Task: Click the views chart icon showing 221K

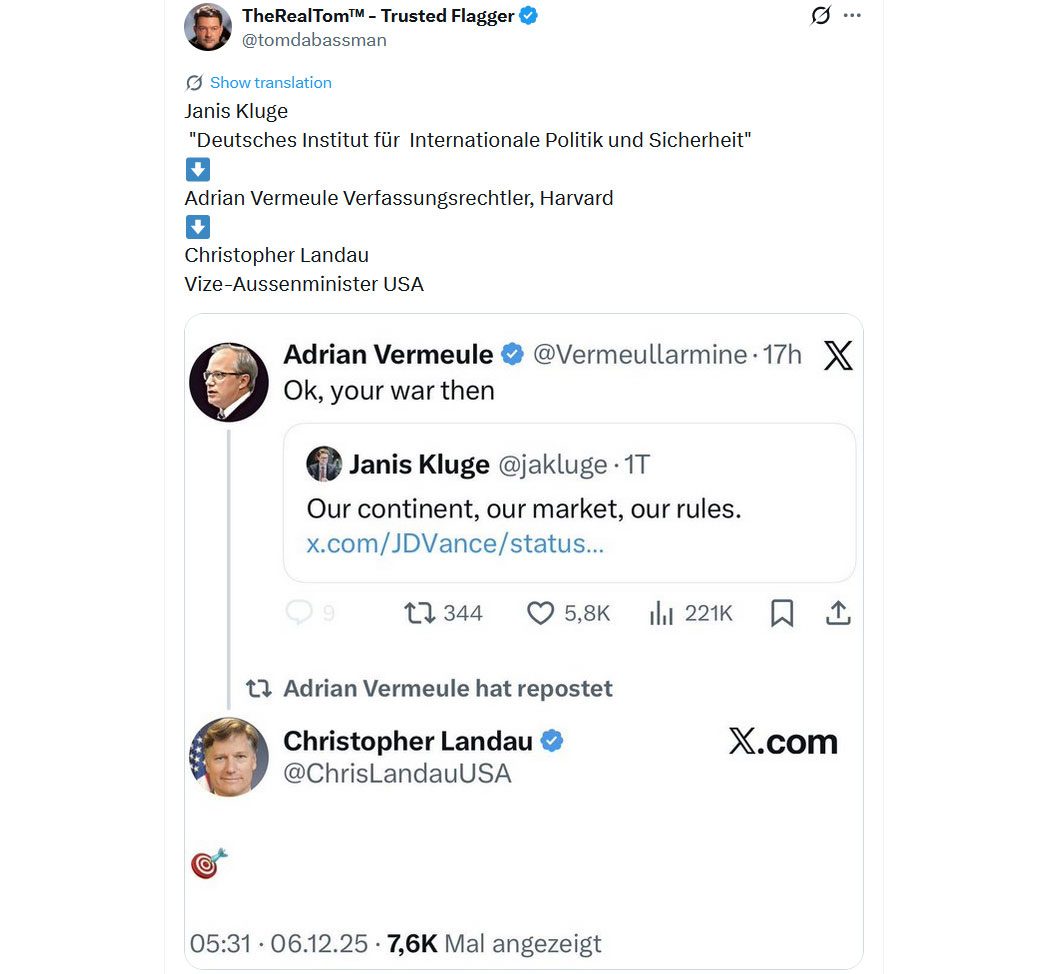Action: tap(661, 612)
